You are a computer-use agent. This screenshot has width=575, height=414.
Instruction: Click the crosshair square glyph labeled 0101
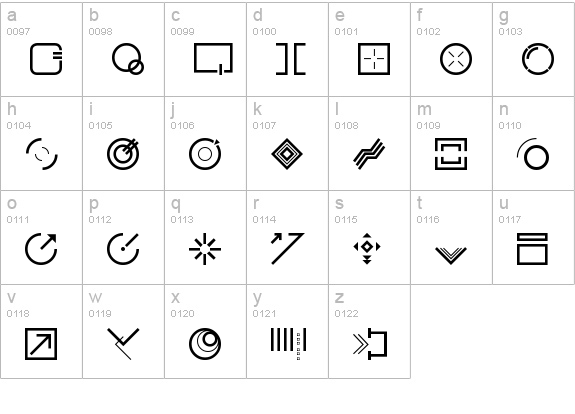coord(374,59)
